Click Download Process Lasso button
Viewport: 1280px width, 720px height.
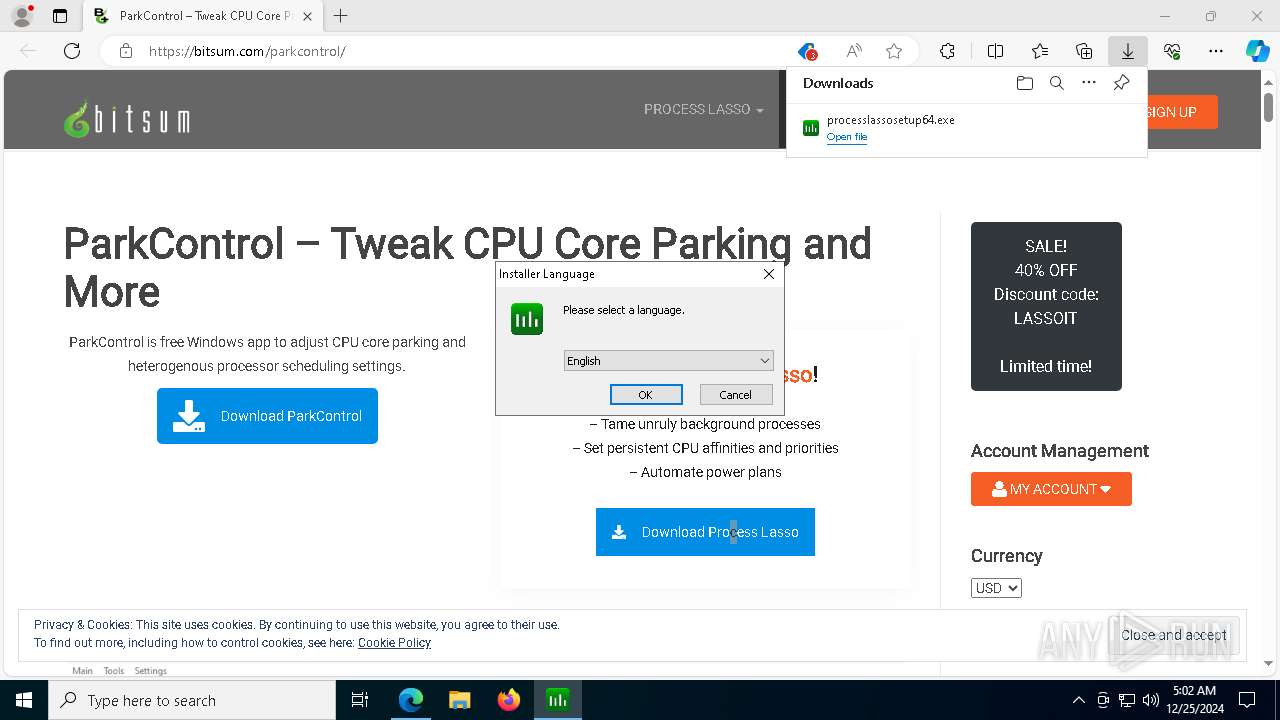(x=705, y=532)
